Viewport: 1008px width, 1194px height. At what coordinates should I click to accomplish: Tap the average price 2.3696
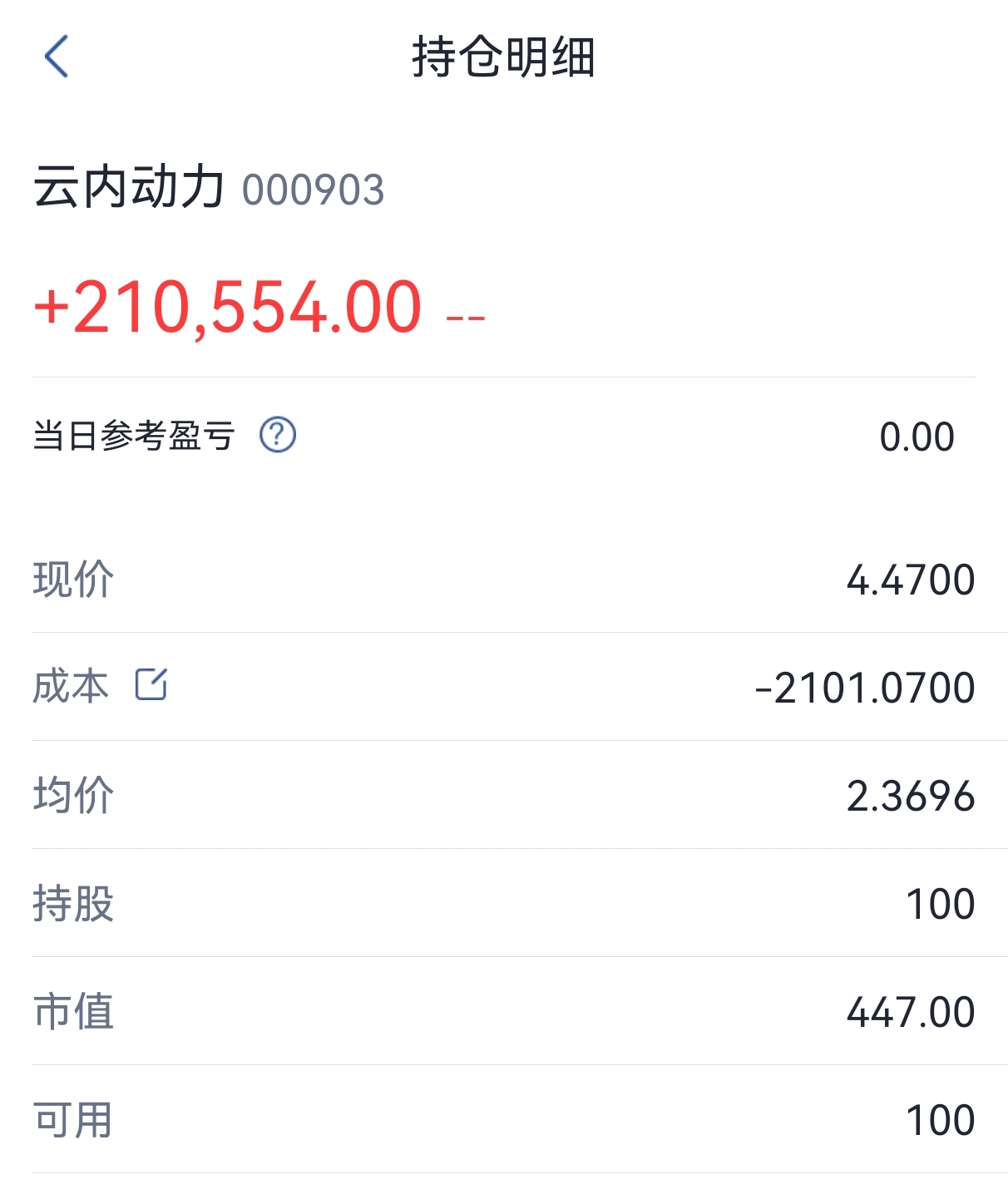coord(911,797)
